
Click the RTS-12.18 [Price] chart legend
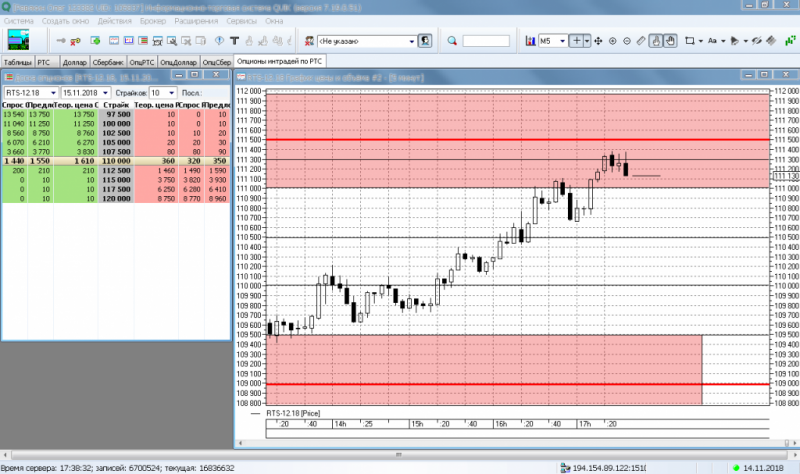pyautogui.click(x=293, y=413)
